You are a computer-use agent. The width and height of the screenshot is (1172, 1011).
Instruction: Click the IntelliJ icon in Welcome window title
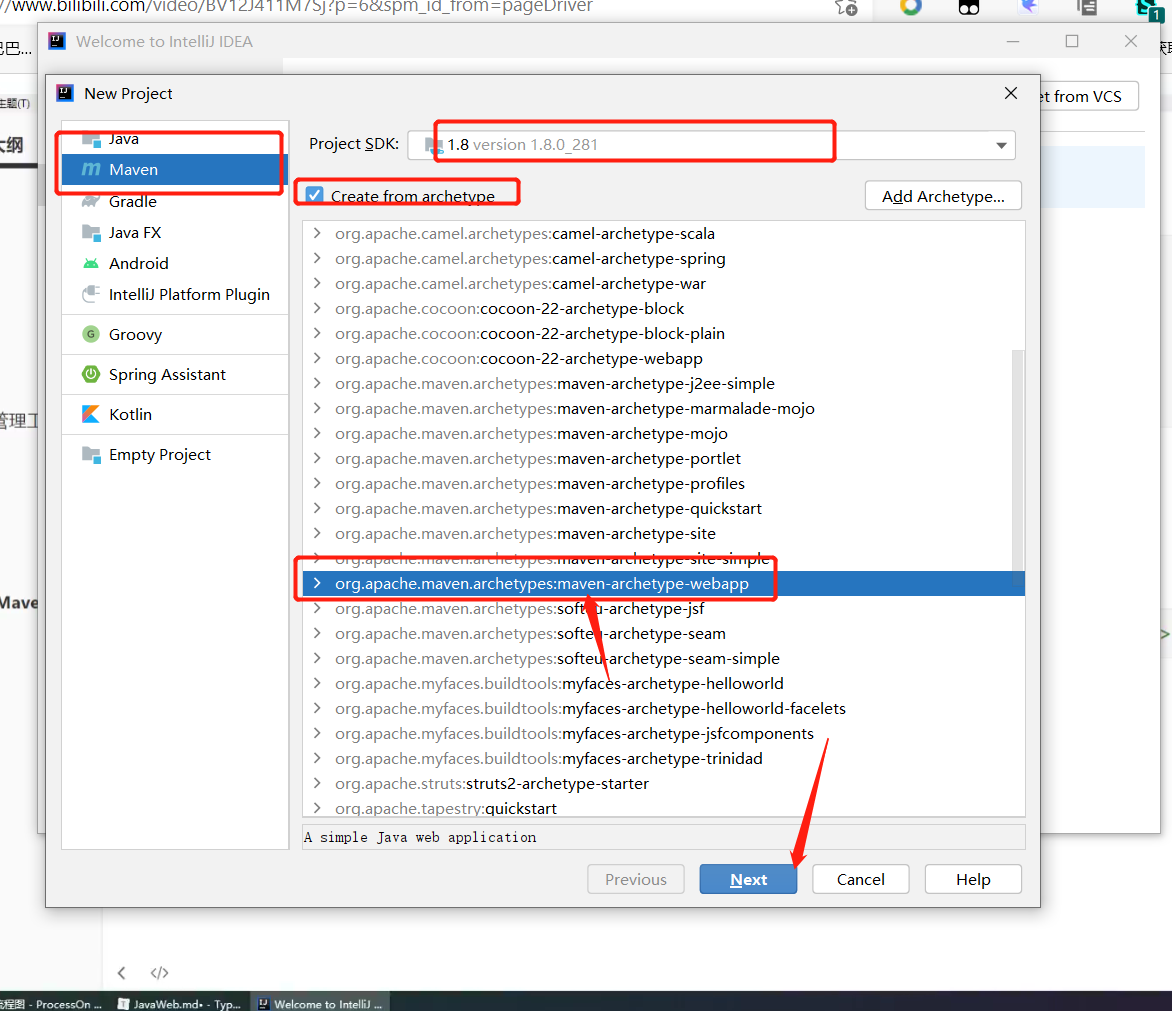57,41
